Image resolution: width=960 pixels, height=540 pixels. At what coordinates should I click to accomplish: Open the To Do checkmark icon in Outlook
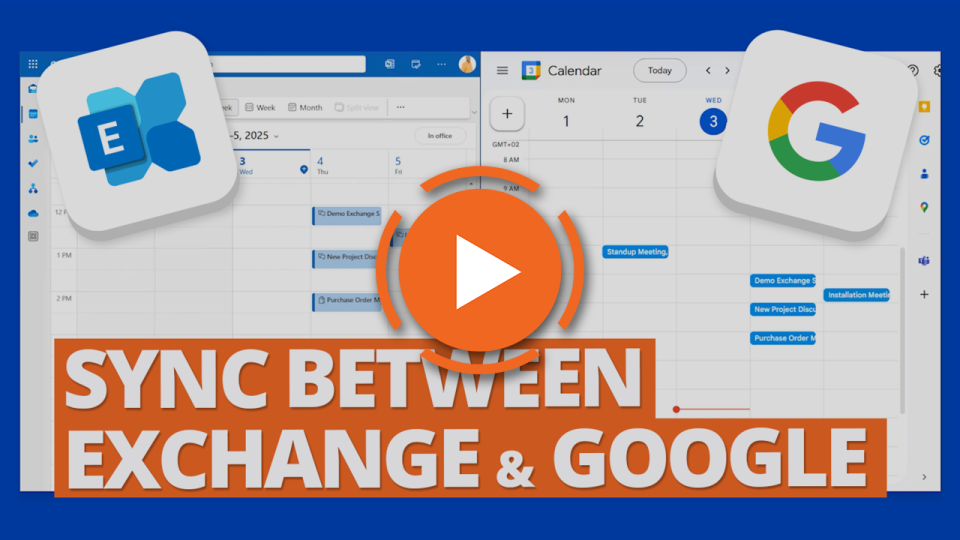[x=33, y=163]
